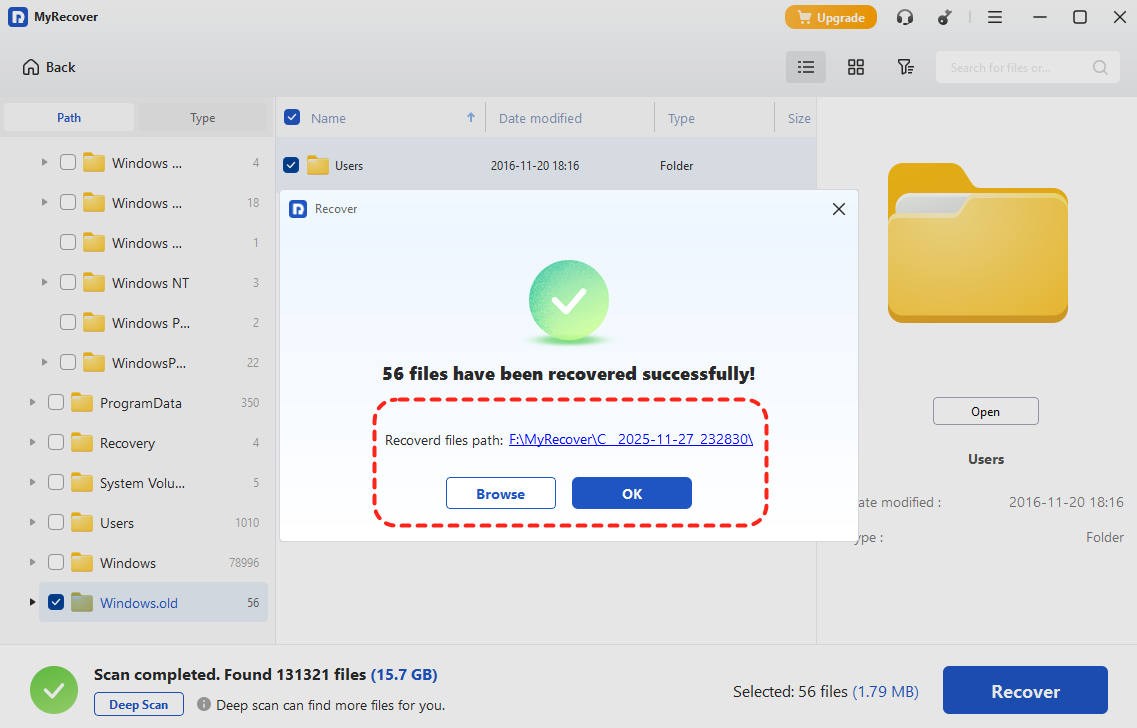Click the search magnifier icon
Image resolution: width=1137 pixels, height=728 pixels.
[x=1100, y=67]
